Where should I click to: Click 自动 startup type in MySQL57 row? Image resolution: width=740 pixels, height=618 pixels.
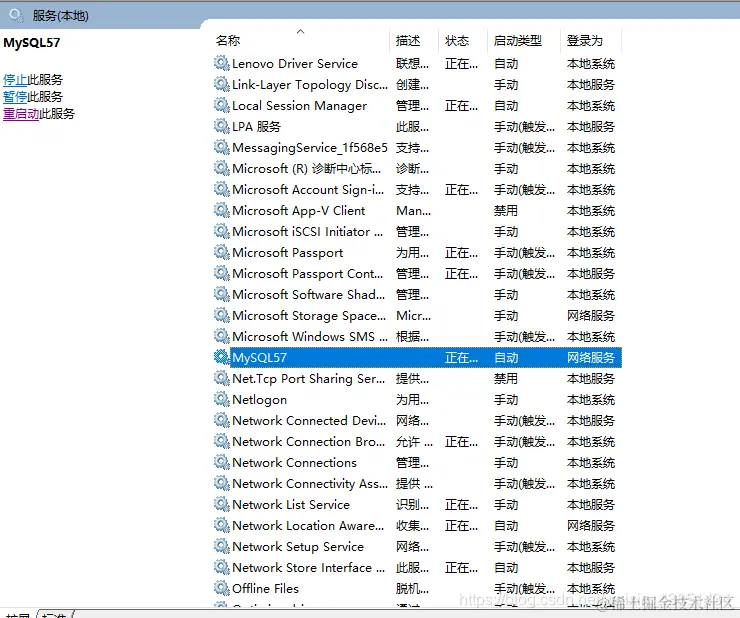[505, 358]
